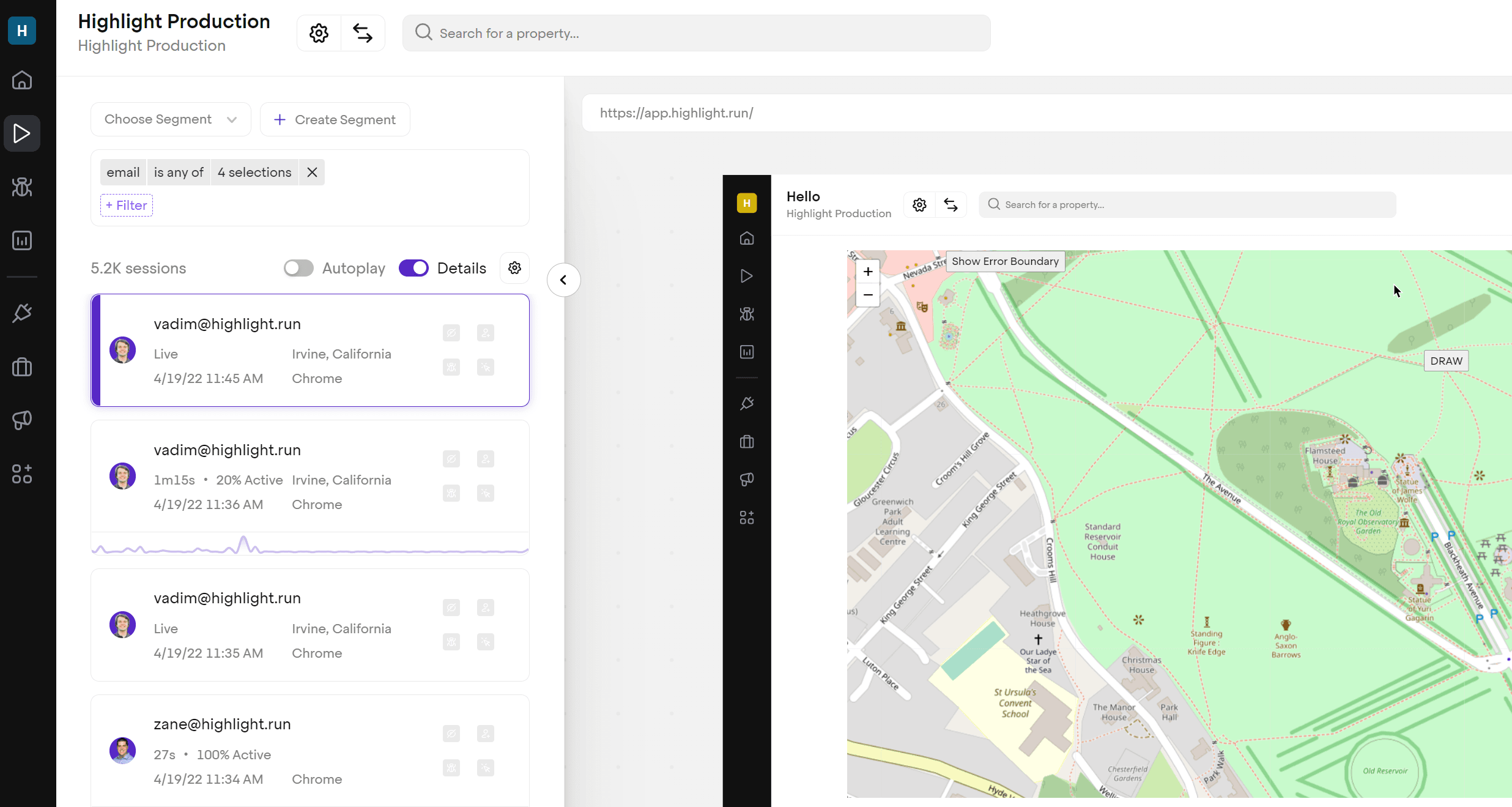
Task: Click the Search for a property field
Action: click(x=696, y=33)
